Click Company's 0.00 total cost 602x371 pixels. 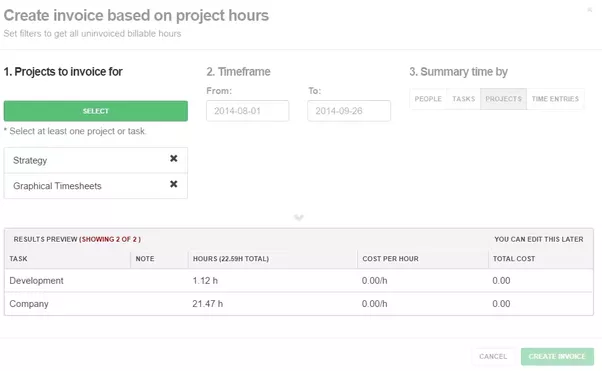(x=501, y=304)
